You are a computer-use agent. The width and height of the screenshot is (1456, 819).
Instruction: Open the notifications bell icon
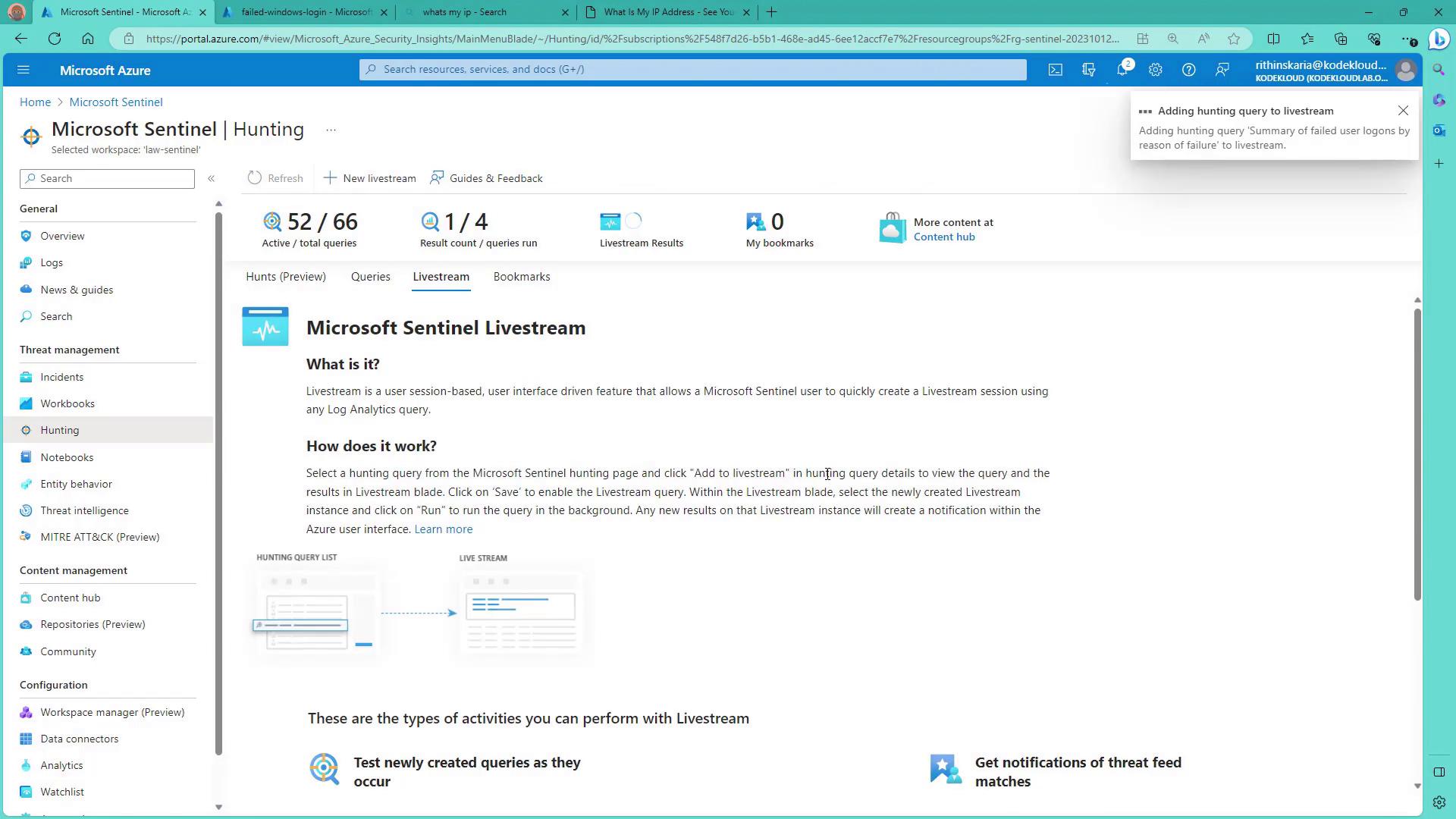pos(1122,70)
